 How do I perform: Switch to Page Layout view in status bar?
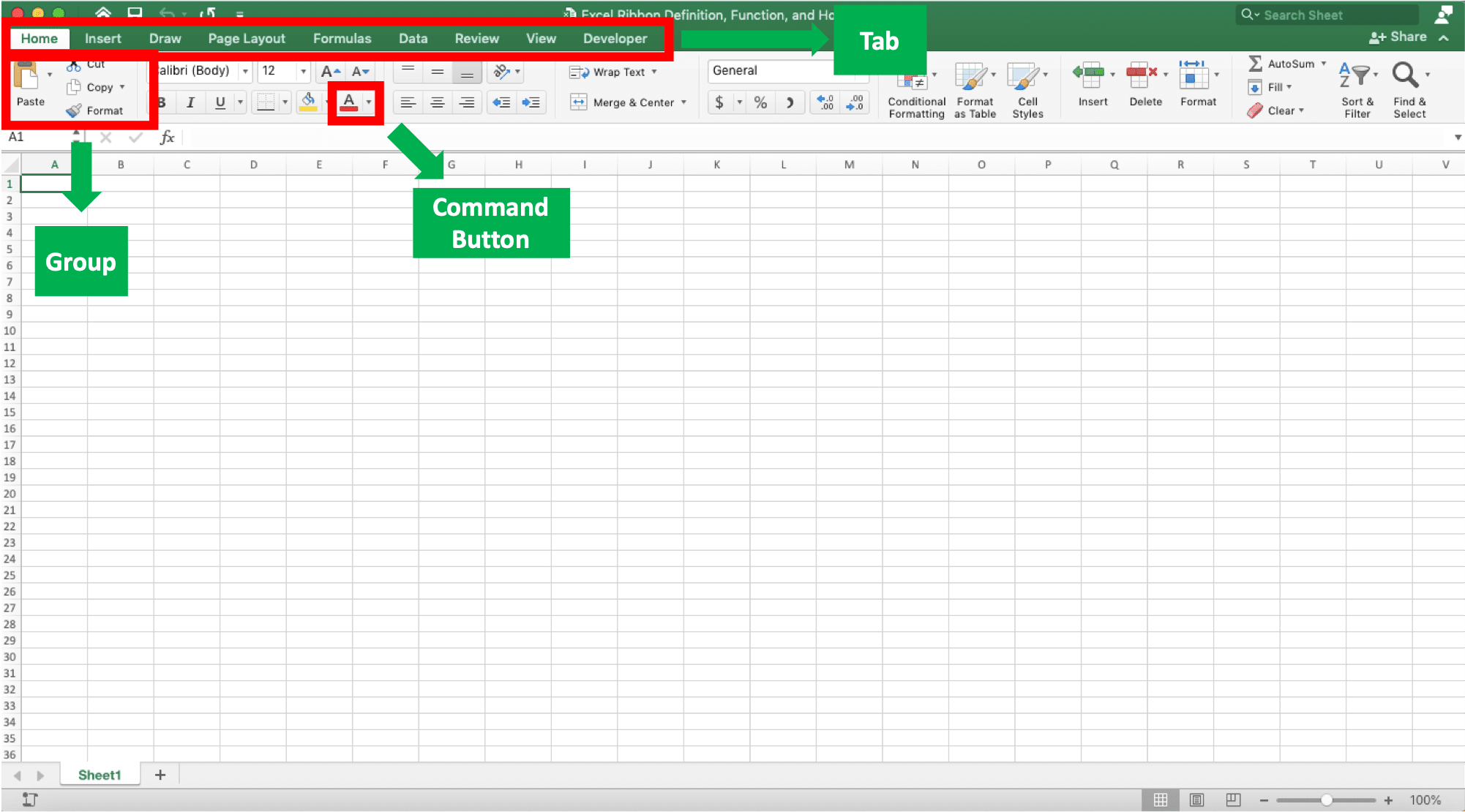1196,800
